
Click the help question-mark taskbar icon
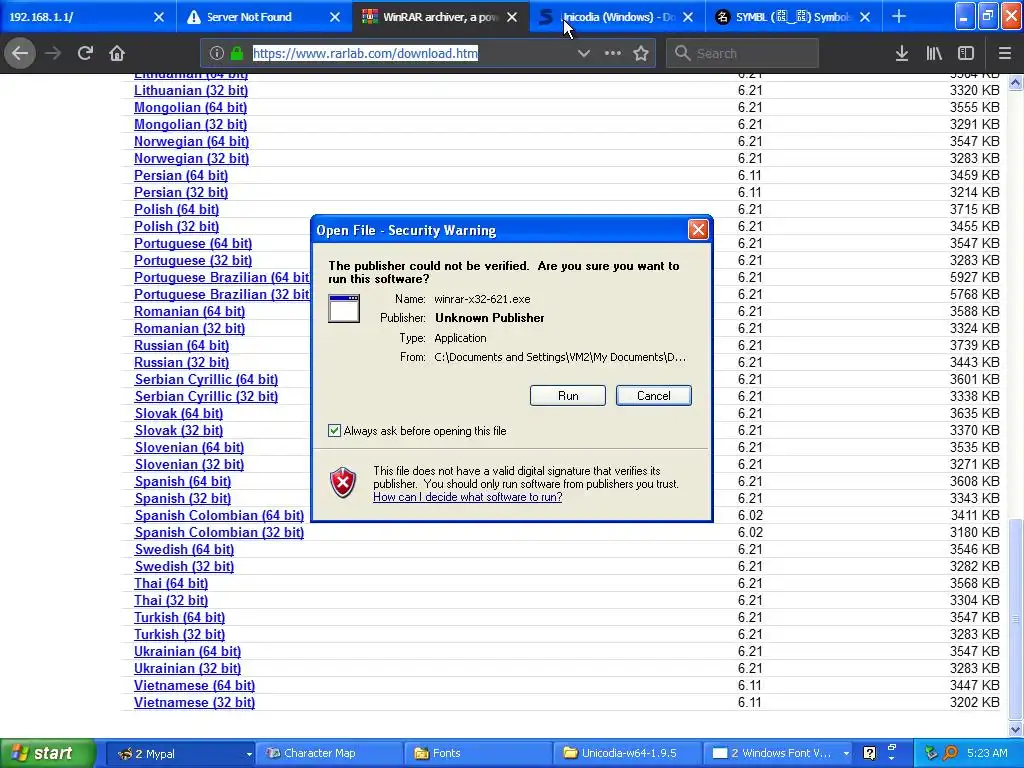(x=869, y=753)
